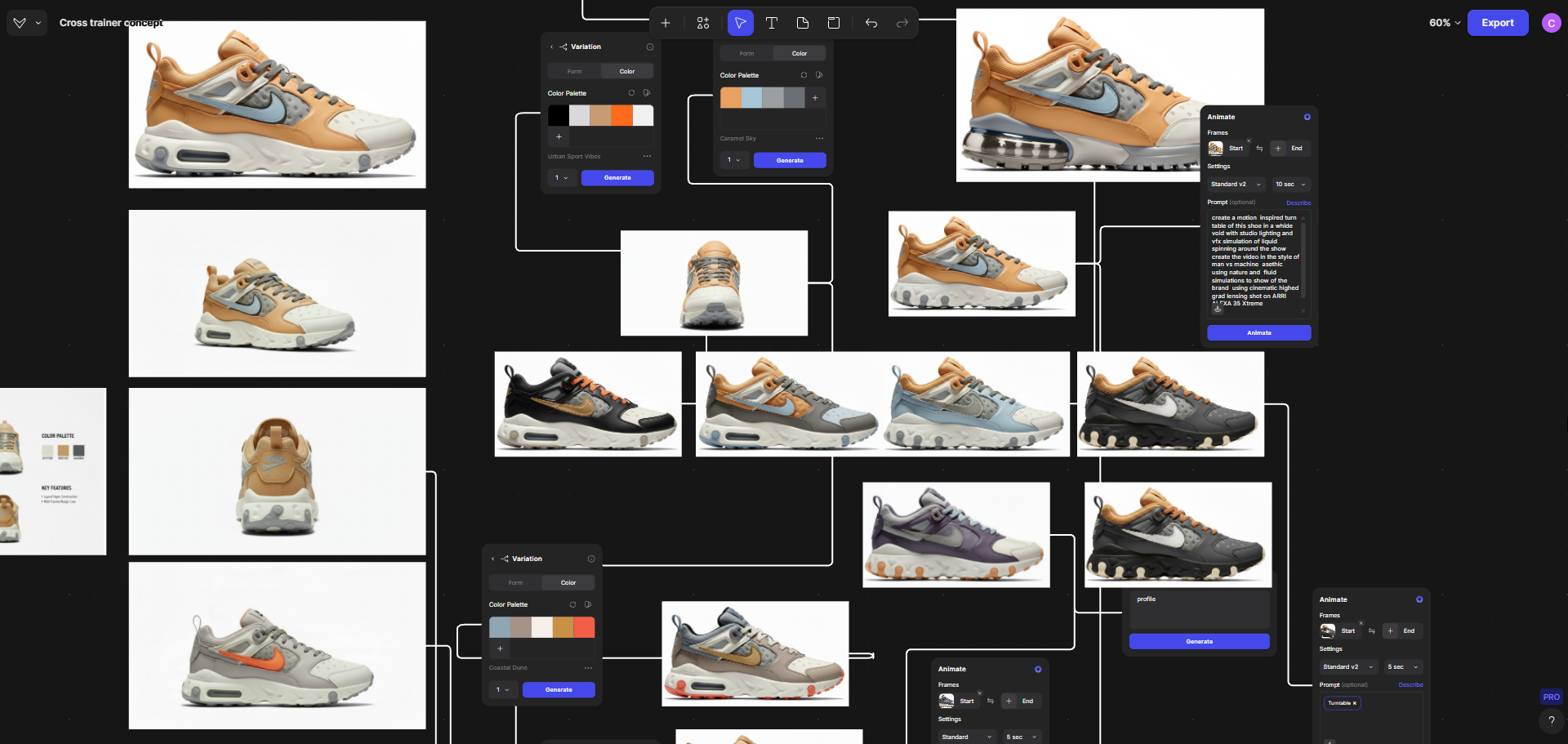Image resolution: width=1568 pixels, height=744 pixels.
Task: Click the blue Animate button
Action: (x=1259, y=332)
